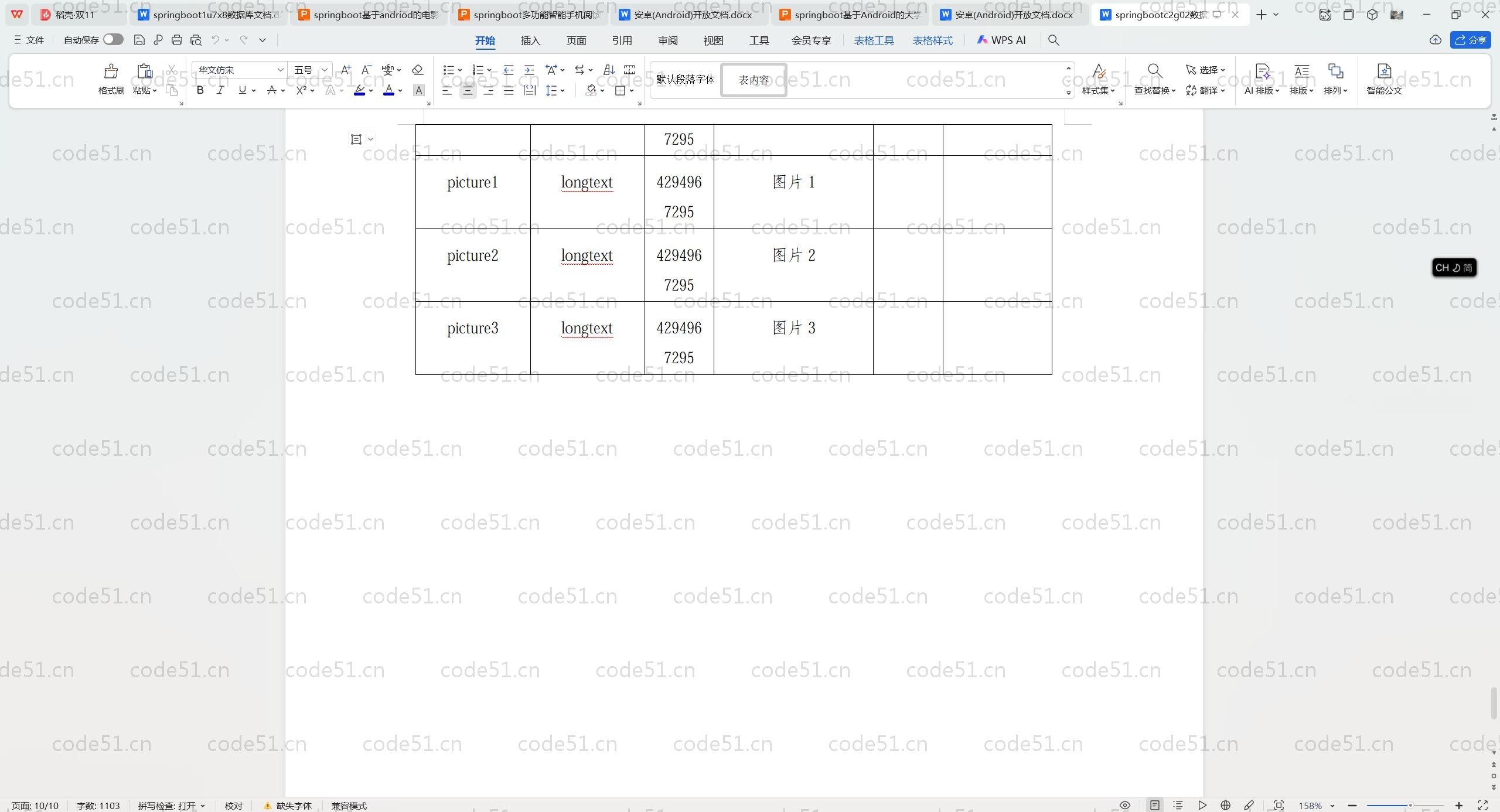This screenshot has height=812, width=1500.
Task: Expand the font name dropdown 华文仿宋
Action: 280,70
